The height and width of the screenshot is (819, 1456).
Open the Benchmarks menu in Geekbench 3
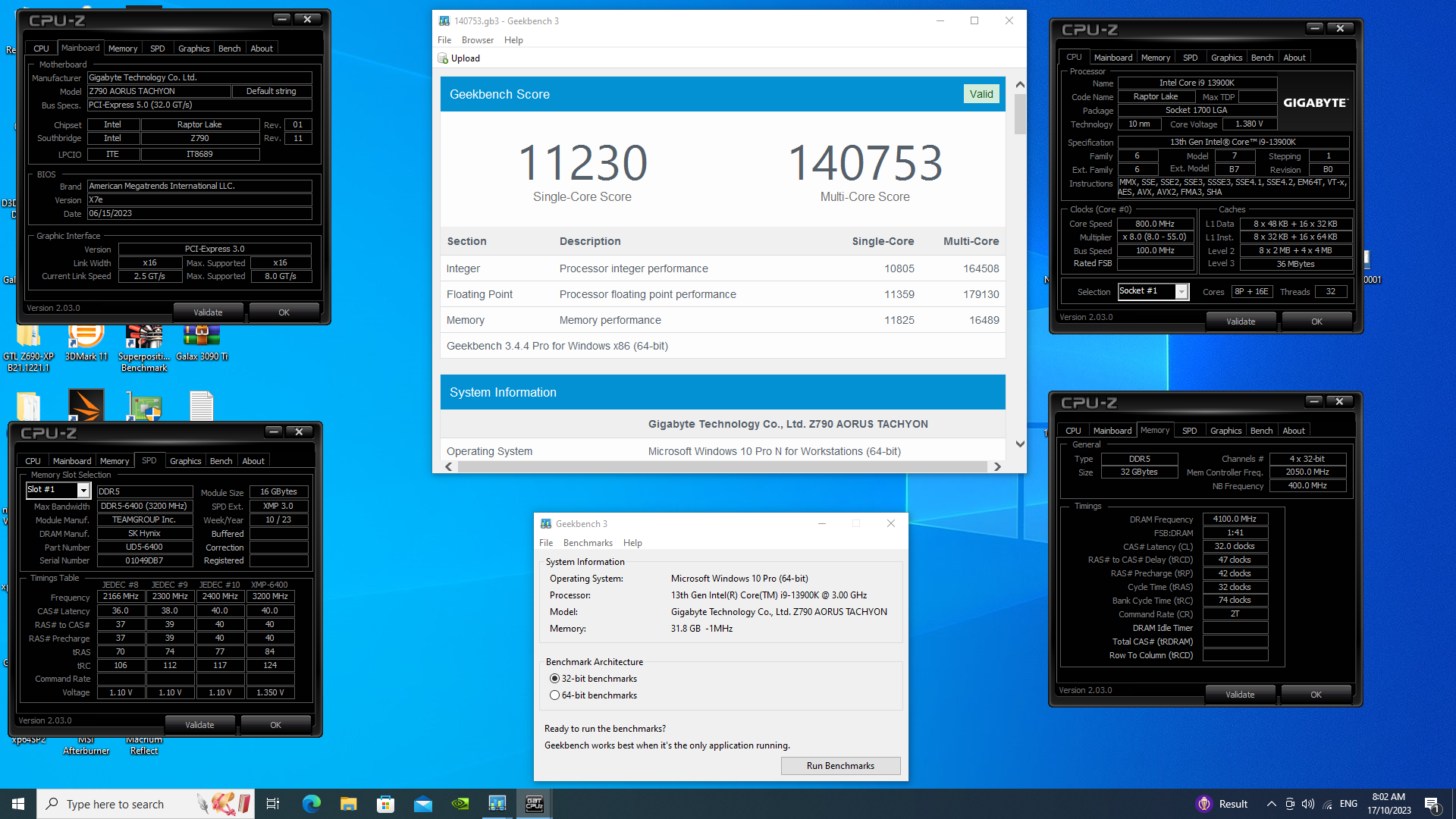(x=588, y=543)
